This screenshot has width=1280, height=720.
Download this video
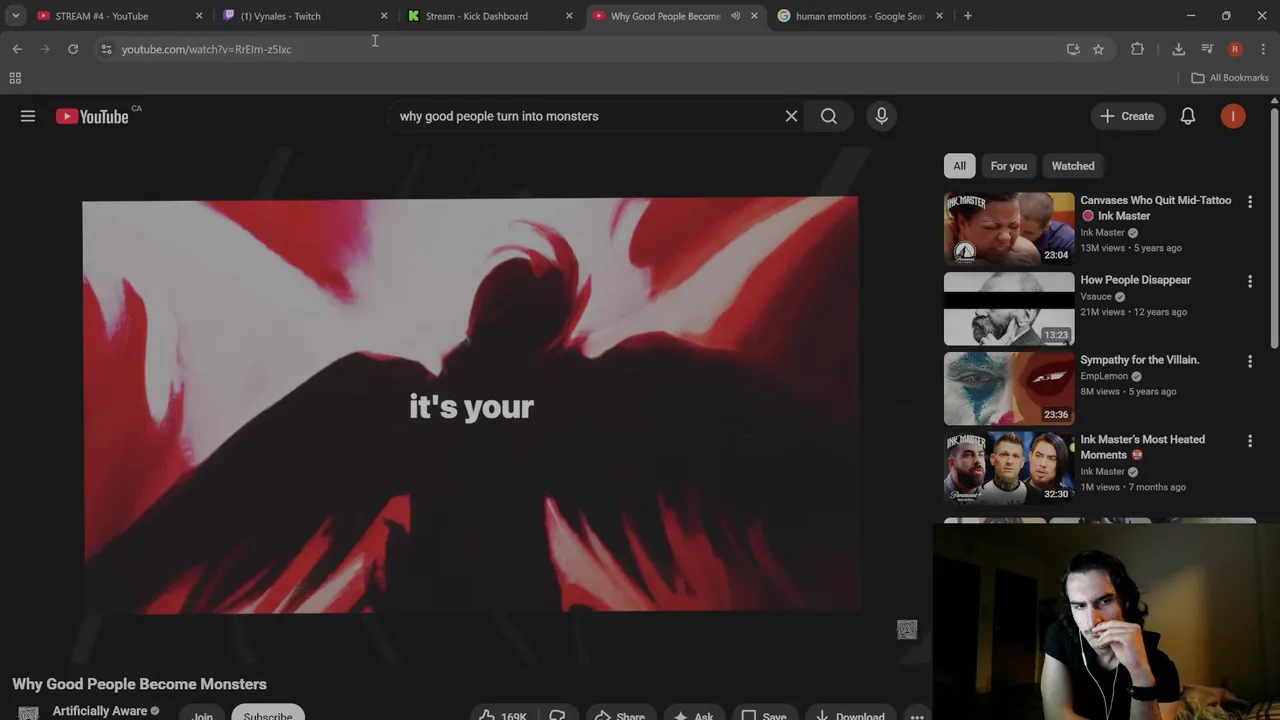(850, 714)
